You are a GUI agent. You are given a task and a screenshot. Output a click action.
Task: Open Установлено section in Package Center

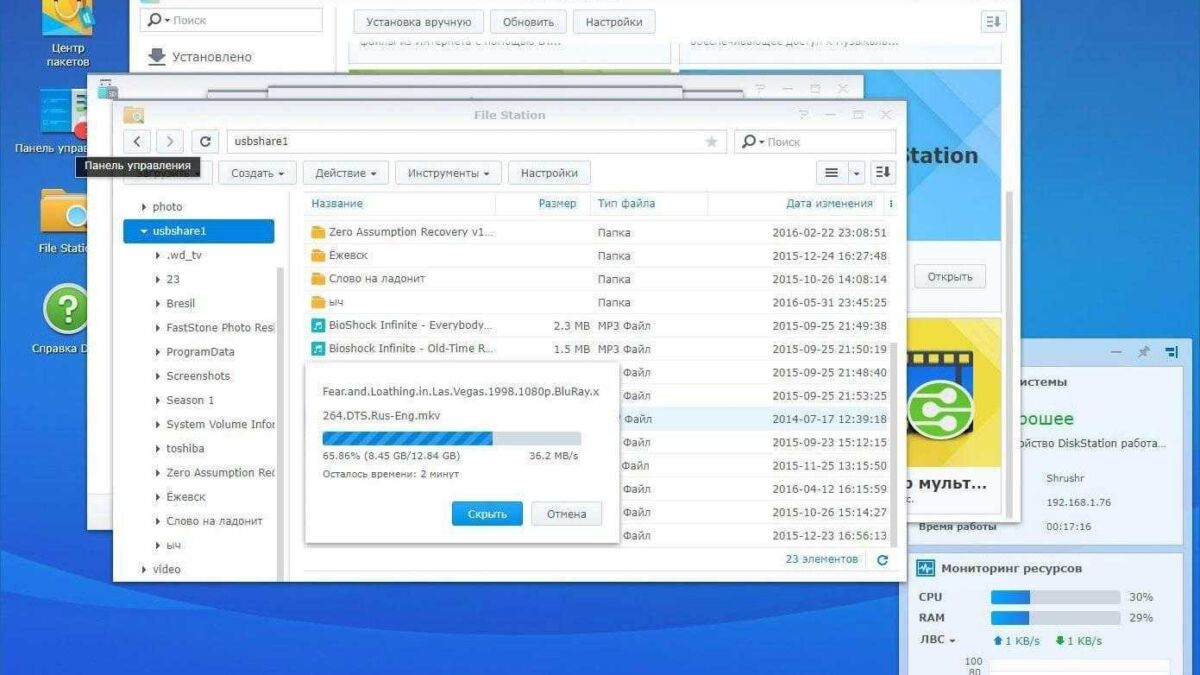coord(200,57)
